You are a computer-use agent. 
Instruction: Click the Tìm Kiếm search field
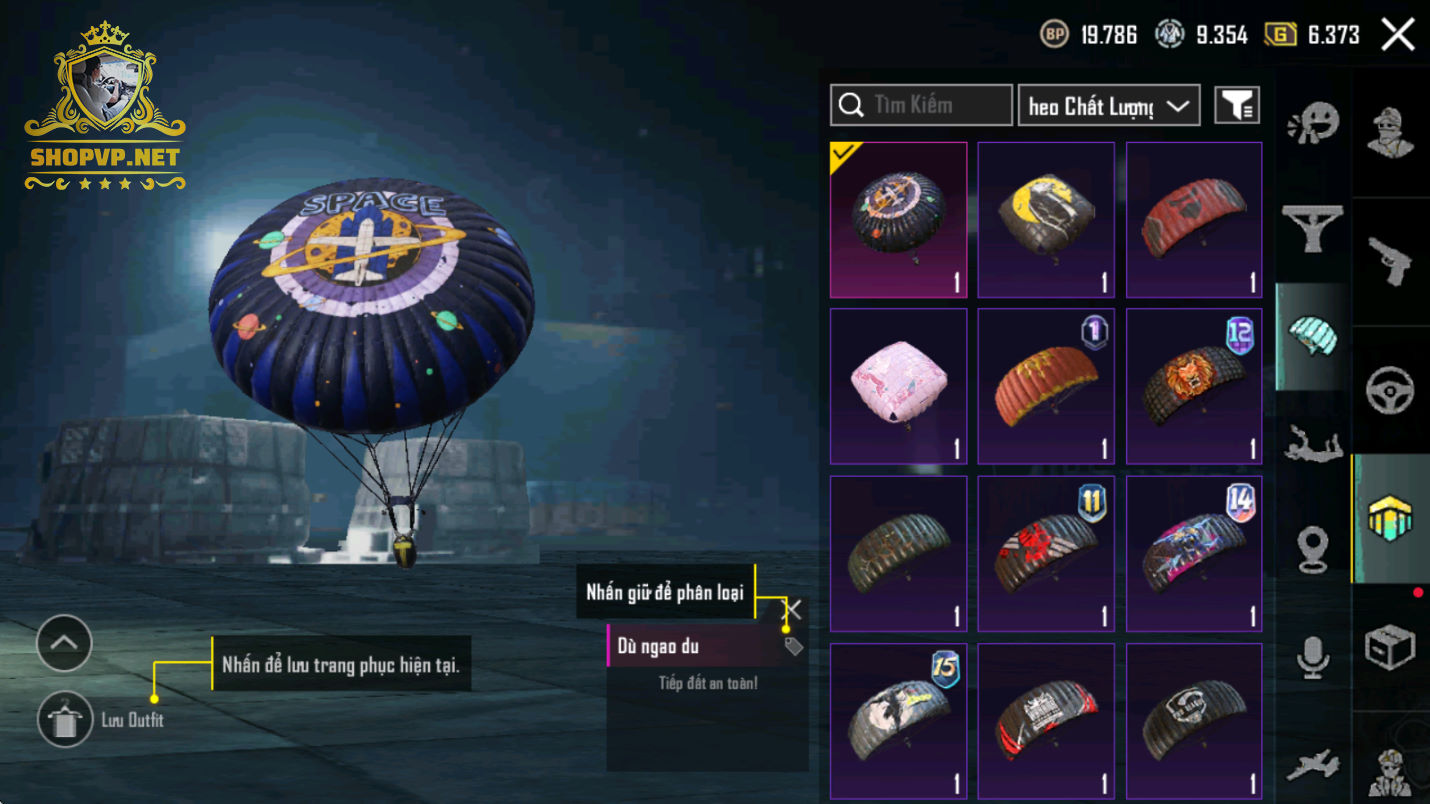point(921,105)
